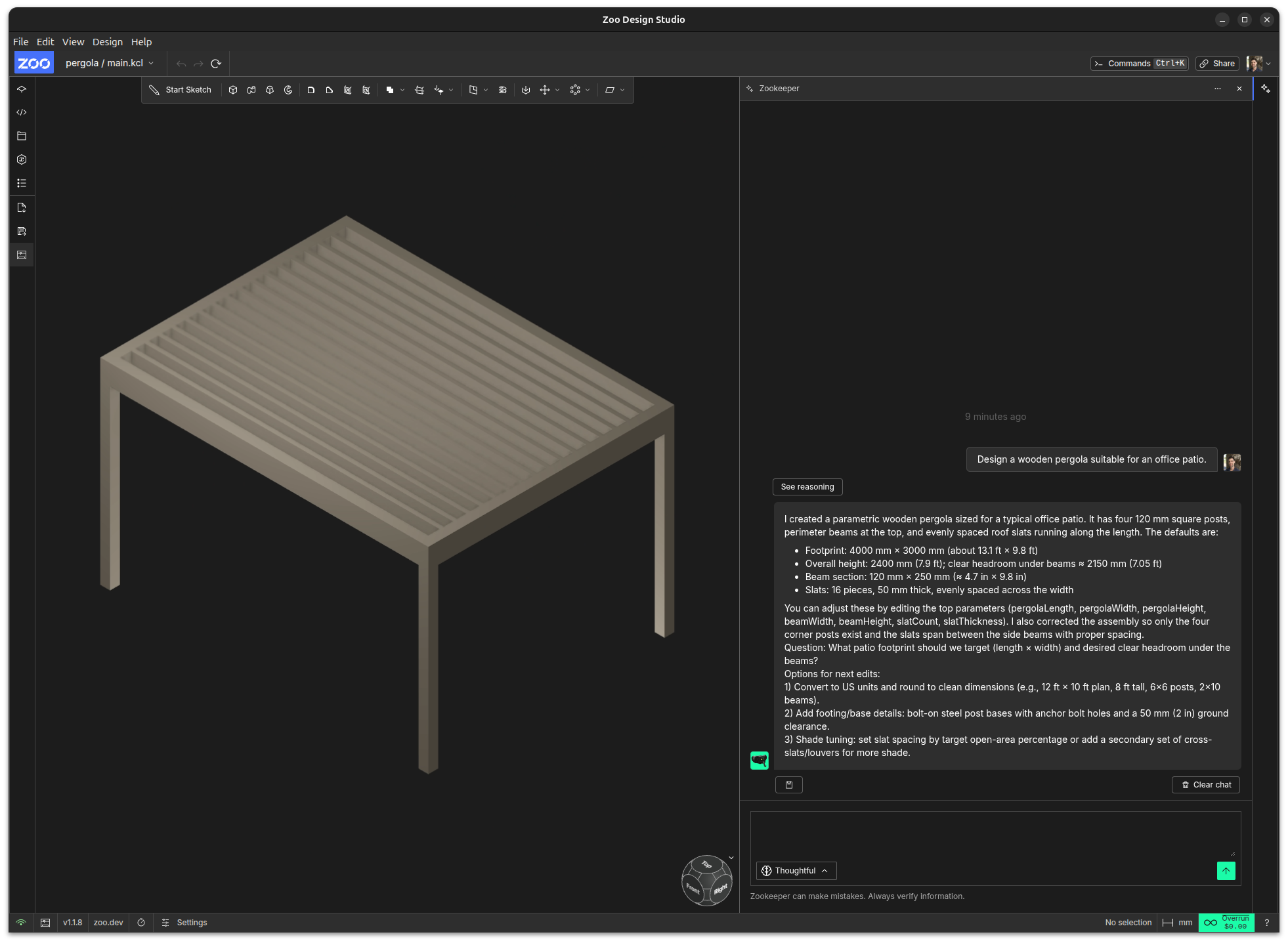This screenshot has height=943, width=1288.
Task: Expand the Boolean tool dropdown arrow
Action: (402, 90)
